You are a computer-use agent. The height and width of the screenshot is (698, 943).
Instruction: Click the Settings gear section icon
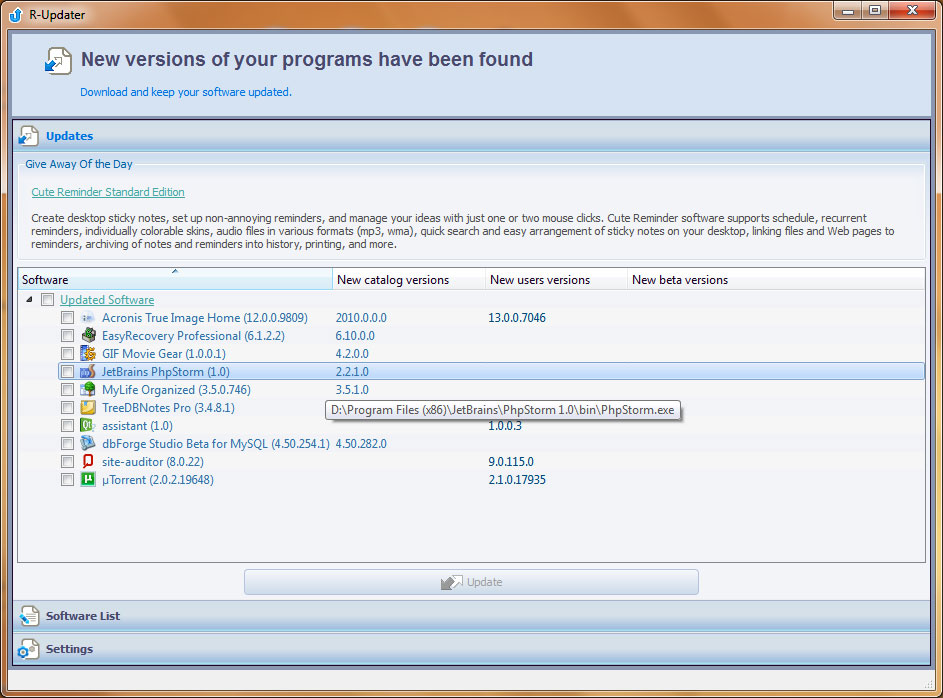click(x=28, y=649)
